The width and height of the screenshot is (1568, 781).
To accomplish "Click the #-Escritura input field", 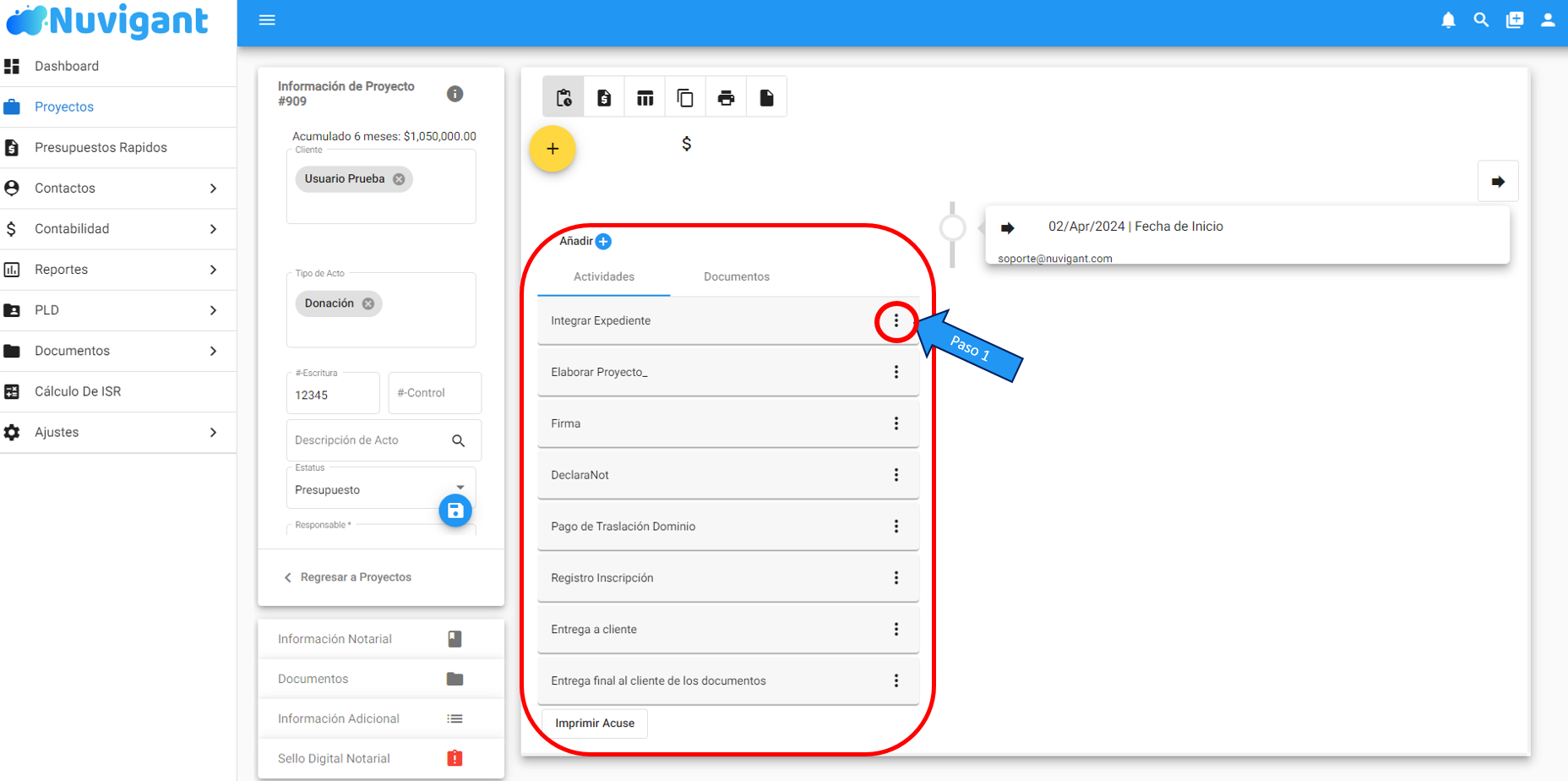I will tap(333, 394).
